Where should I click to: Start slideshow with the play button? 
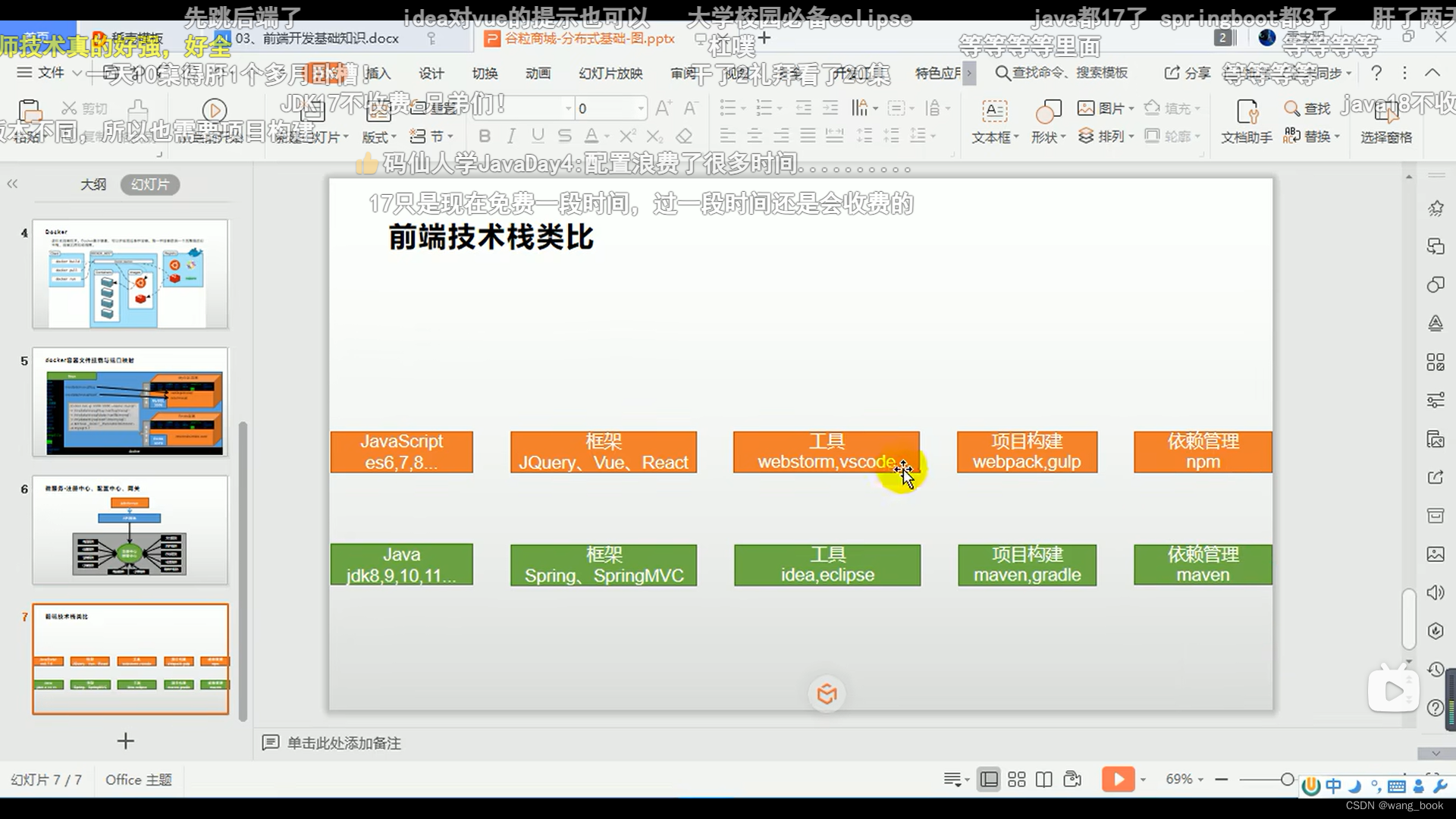1119,779
